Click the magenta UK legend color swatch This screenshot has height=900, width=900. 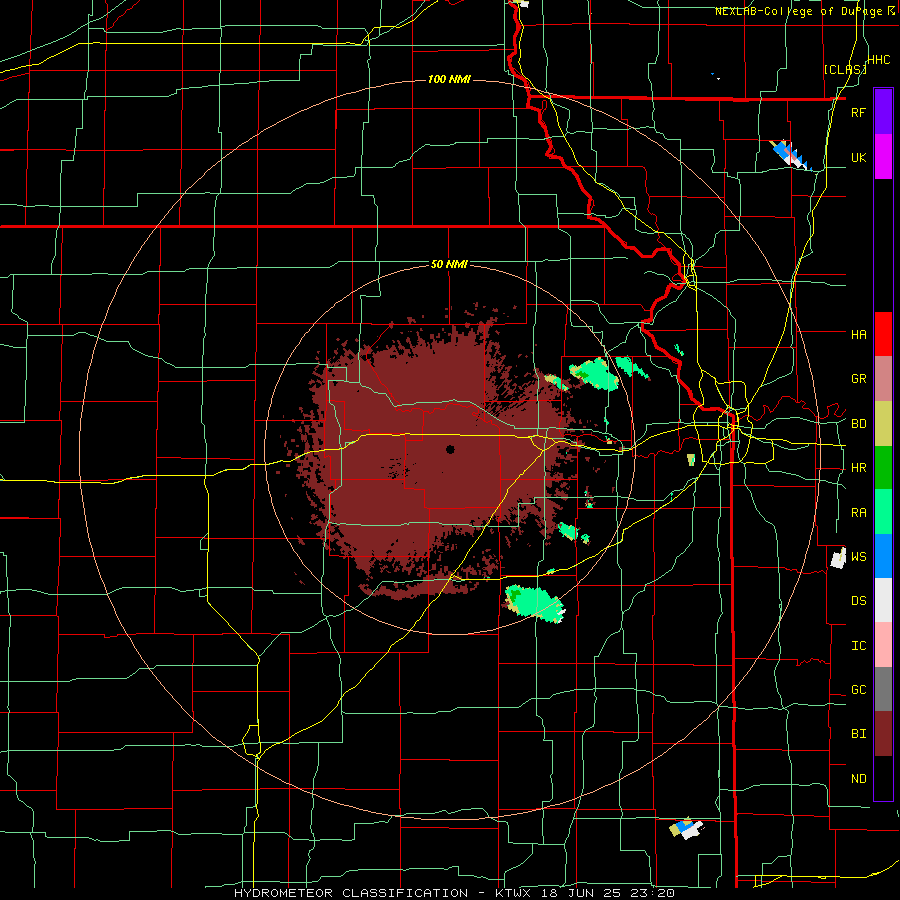(x=883, y=157)
